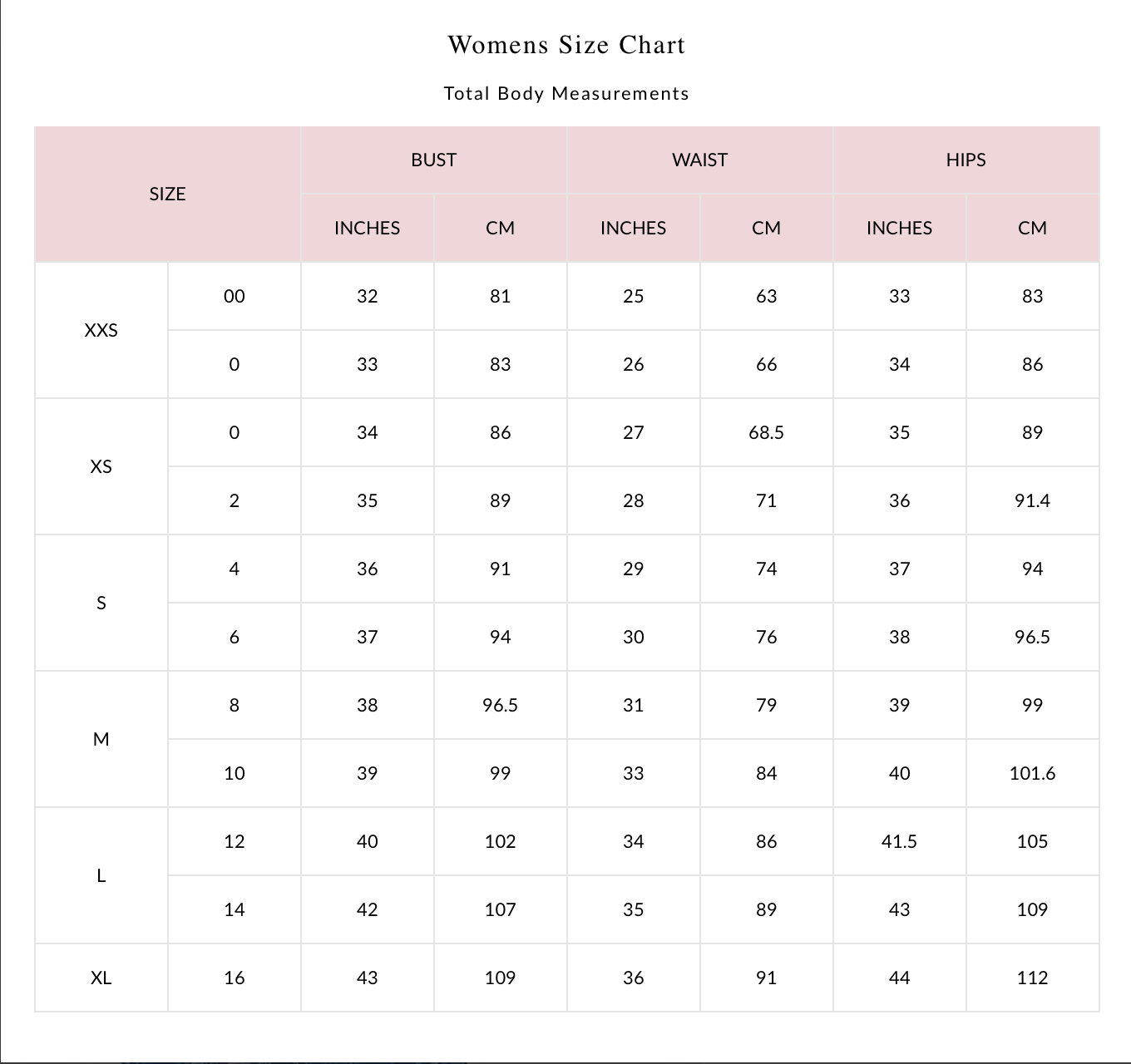Select the BUST column header
The image size is (1131, 1064).
coord(433,160)
